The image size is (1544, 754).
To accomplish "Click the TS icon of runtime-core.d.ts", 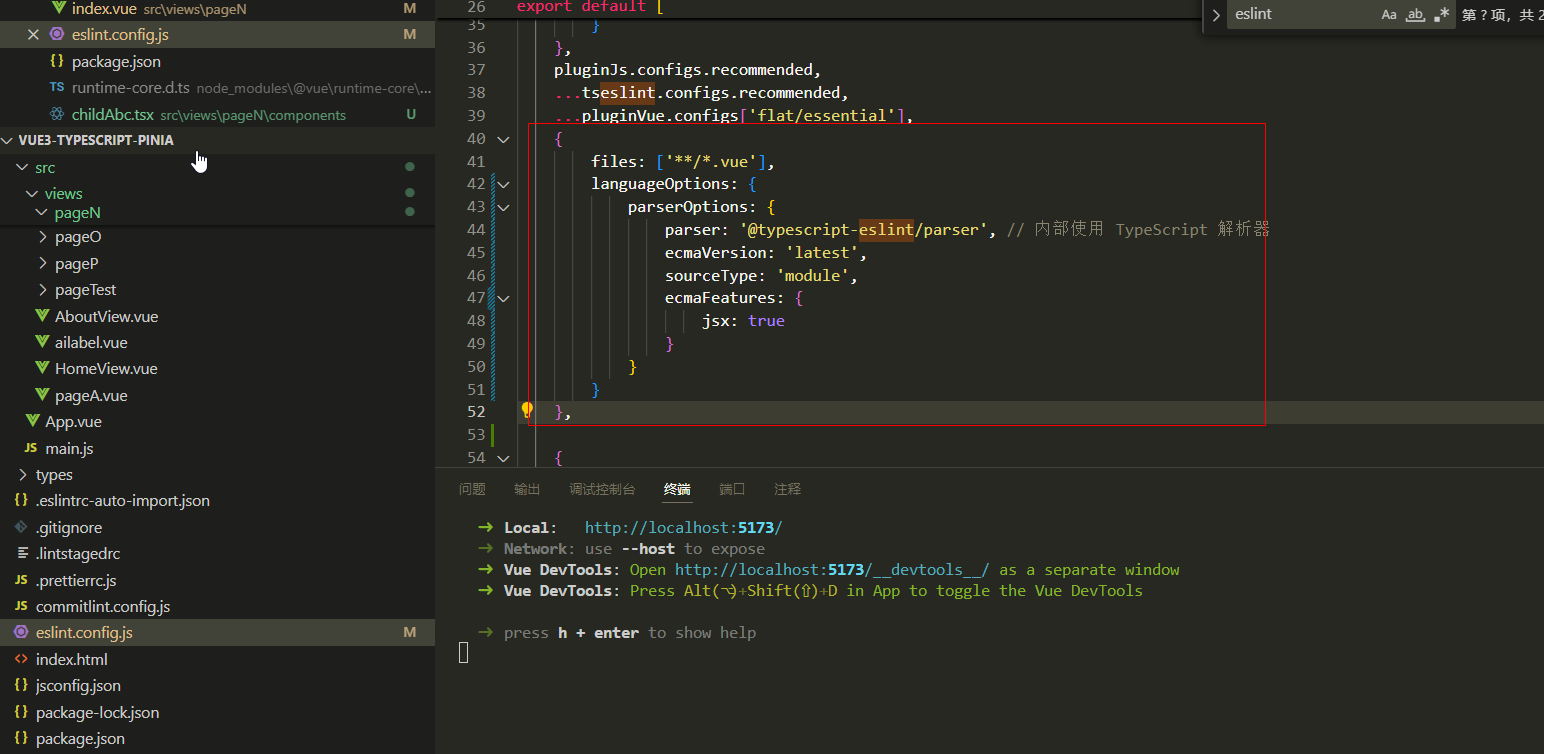I will click(57, 87).
